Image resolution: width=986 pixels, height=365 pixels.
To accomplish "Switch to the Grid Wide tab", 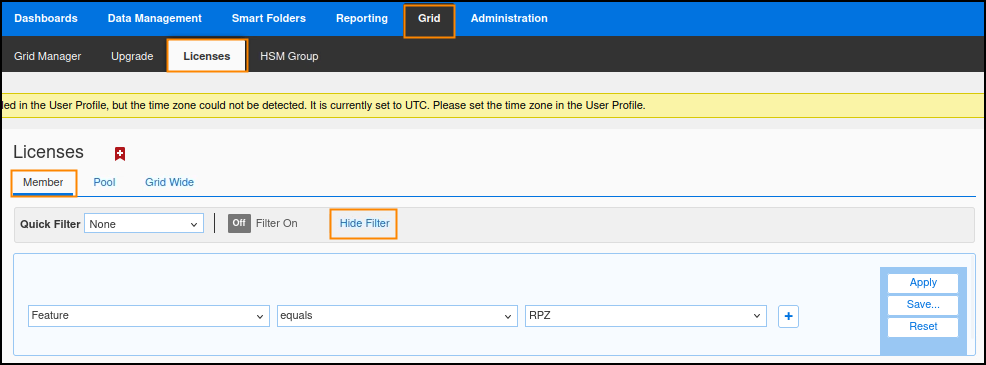I will click(x=169, y=182).
